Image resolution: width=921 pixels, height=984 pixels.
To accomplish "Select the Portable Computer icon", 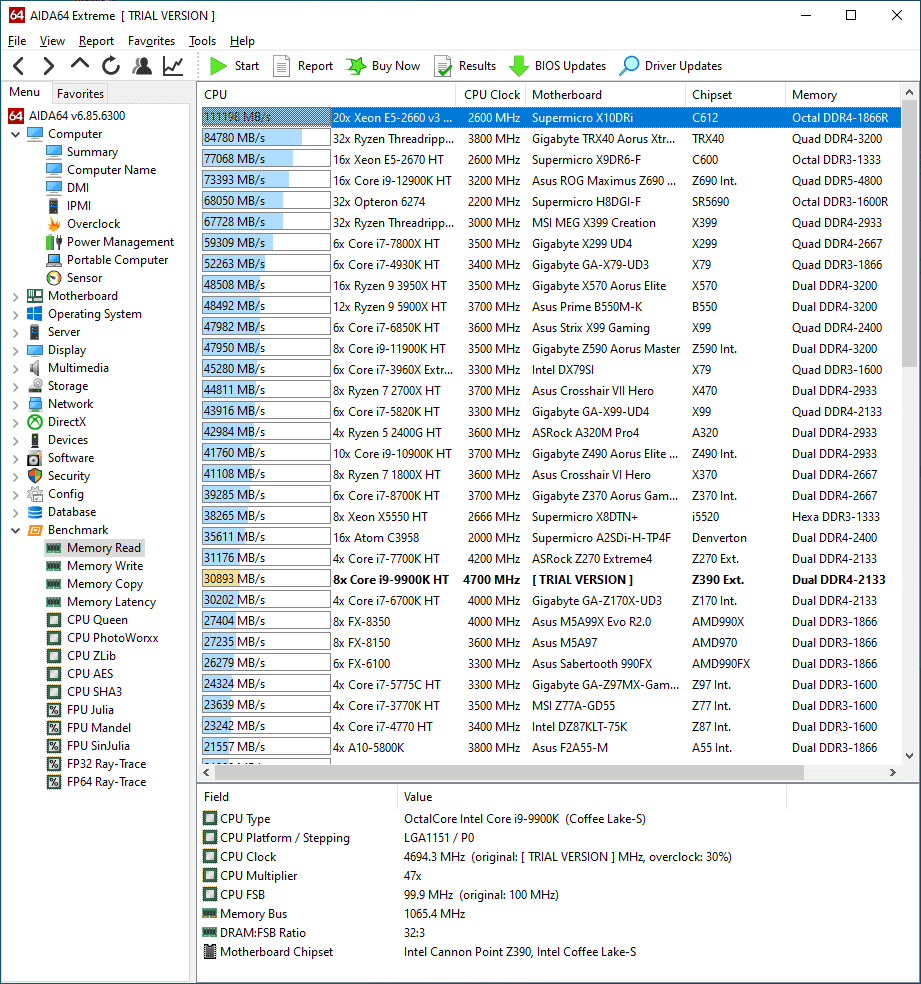I will [55, 260].
